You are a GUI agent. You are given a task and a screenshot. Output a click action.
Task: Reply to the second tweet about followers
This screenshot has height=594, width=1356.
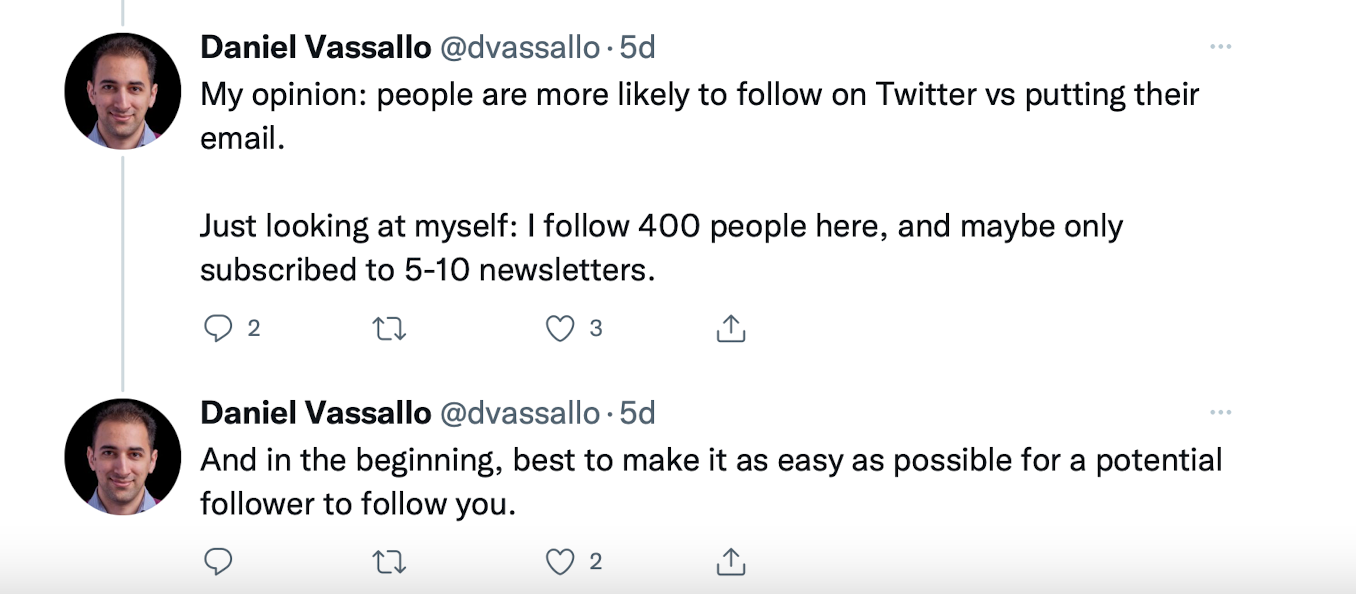[x=218, y=563]
